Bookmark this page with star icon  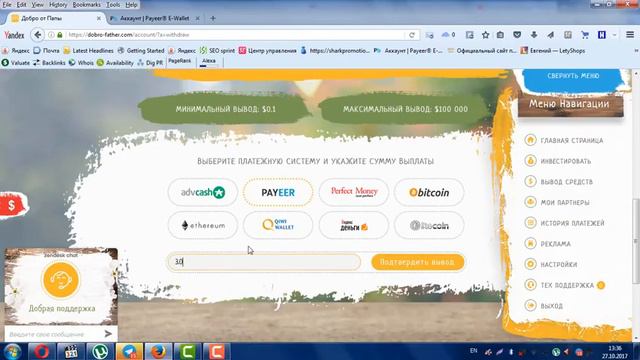point(485,35)
